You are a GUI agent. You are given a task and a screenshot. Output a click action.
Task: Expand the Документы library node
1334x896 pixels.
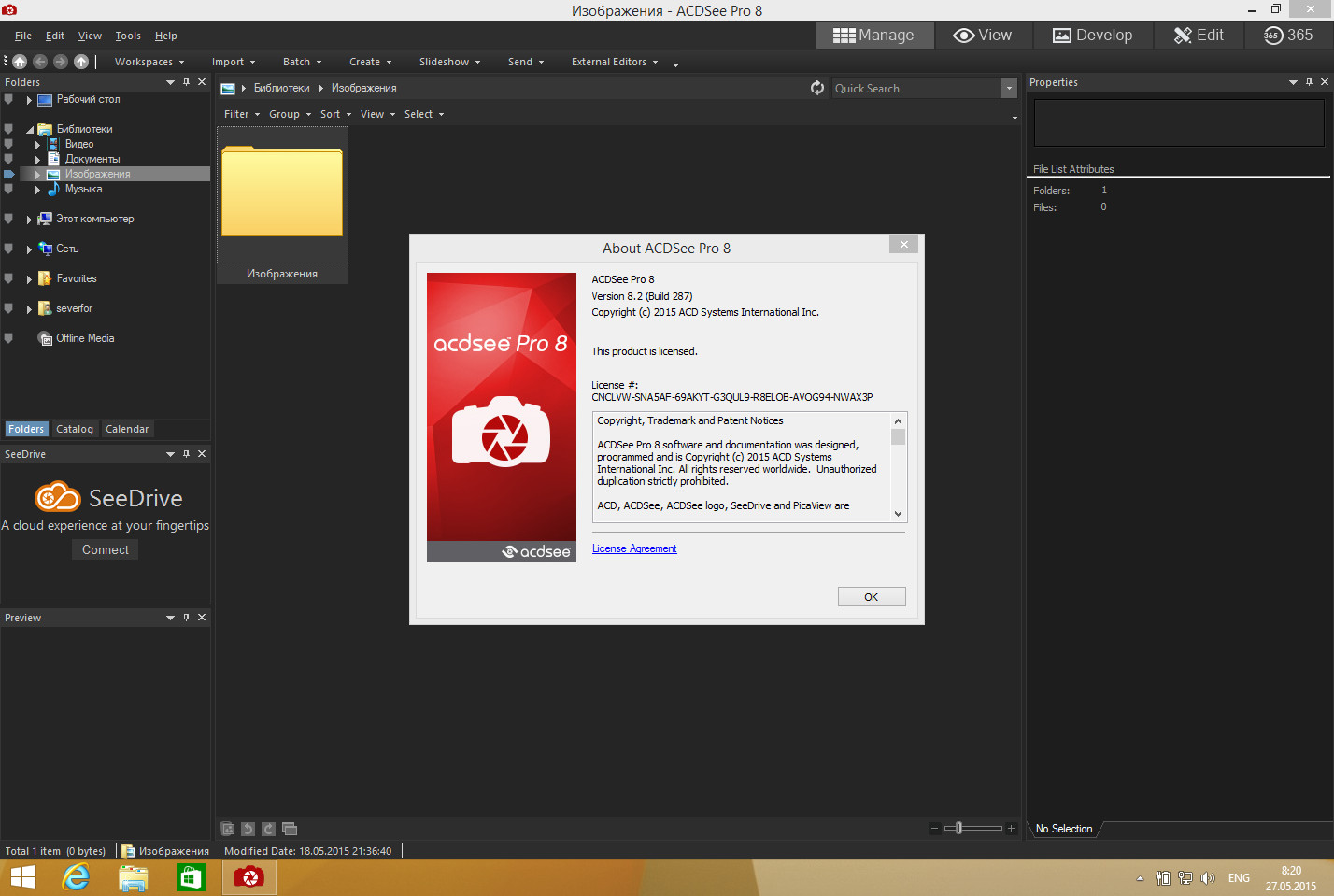click(37, 159)
